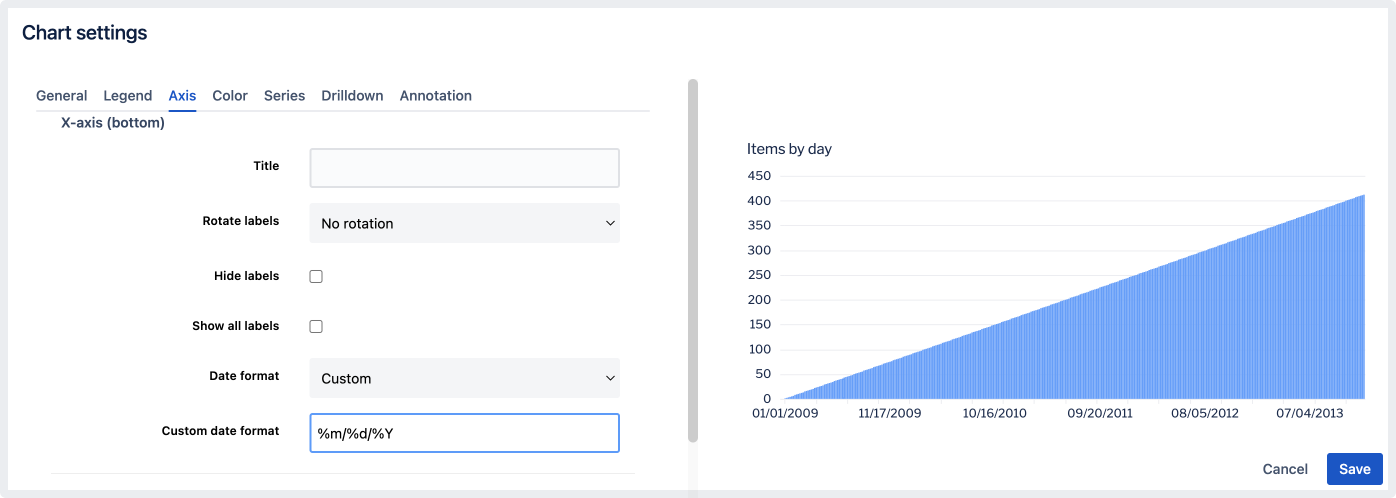Click the 'Items by day' chart title
1396x498 pixels.
coord(789,149)
